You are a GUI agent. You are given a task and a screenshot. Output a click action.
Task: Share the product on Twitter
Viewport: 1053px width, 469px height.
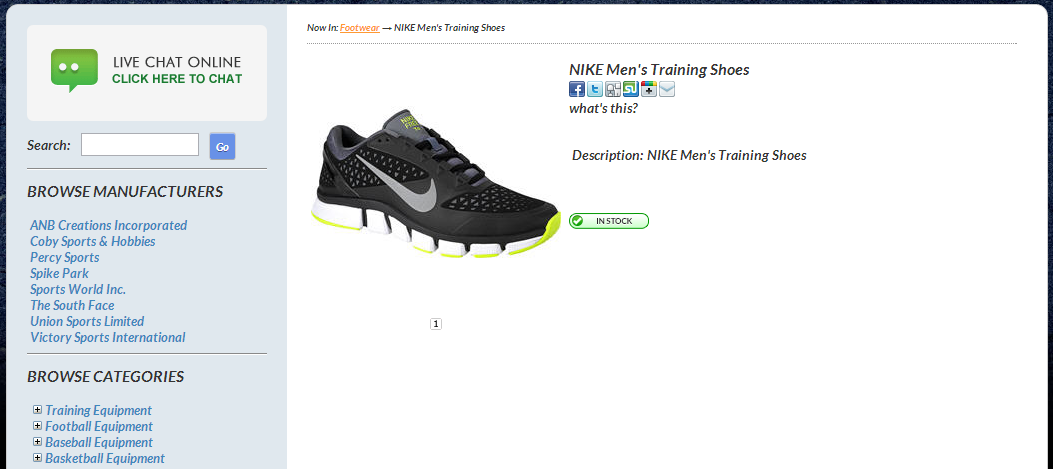coord(594,89)
